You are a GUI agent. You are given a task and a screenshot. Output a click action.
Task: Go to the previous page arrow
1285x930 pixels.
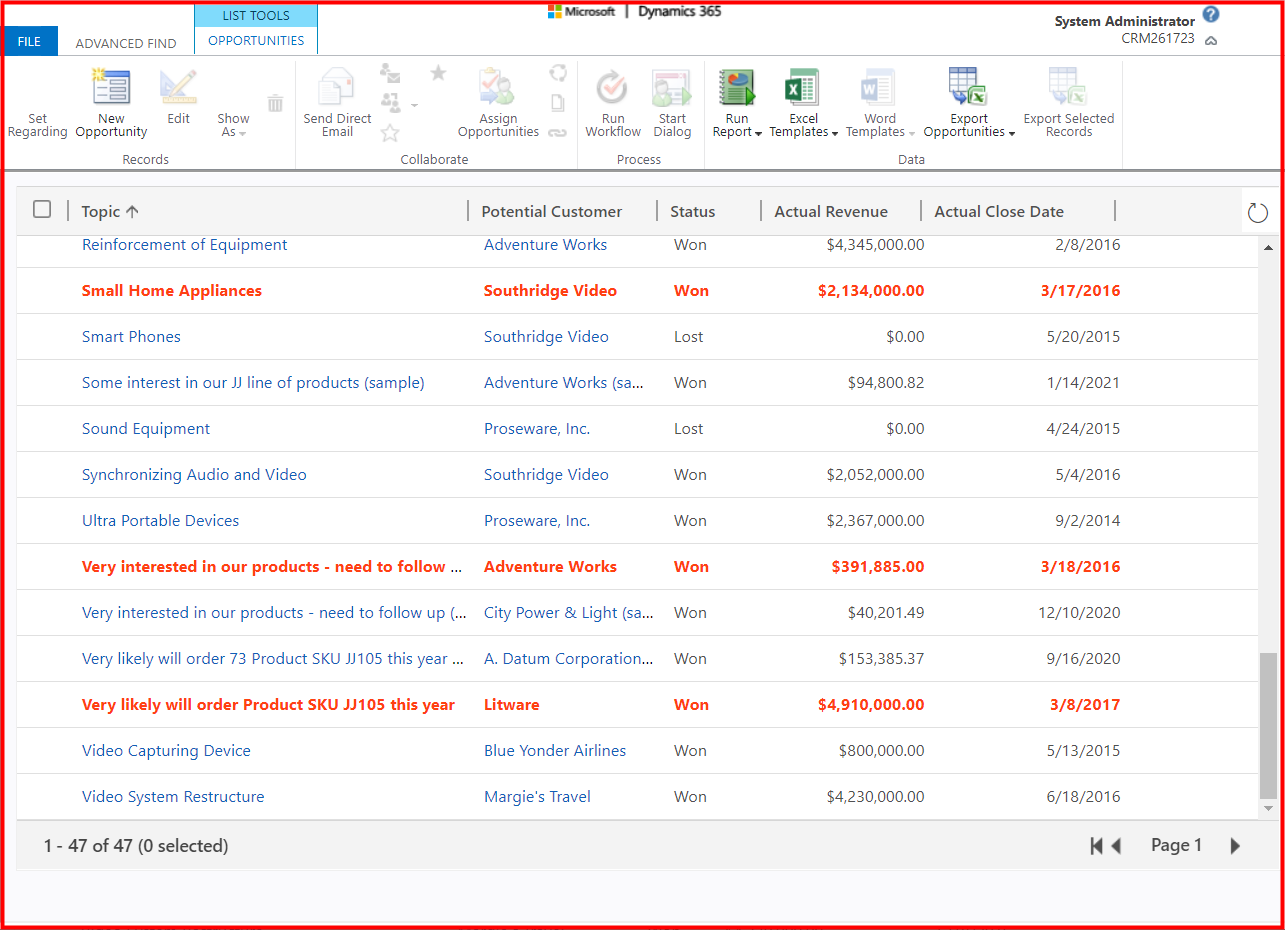click(x=1117, y=846)
